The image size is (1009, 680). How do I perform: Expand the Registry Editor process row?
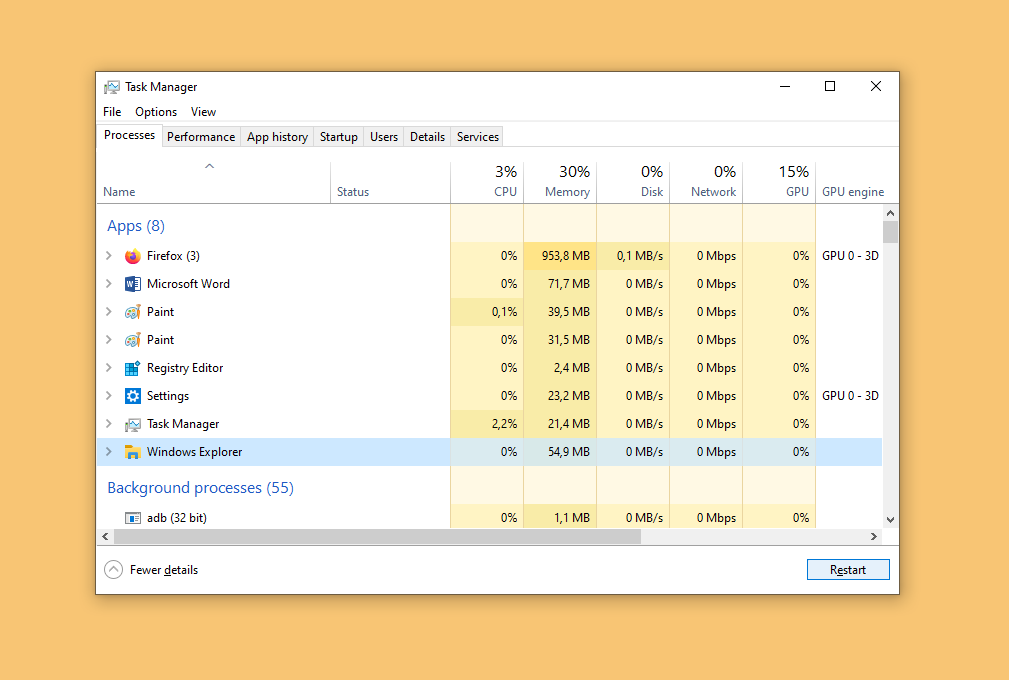(x=109, y=367)
